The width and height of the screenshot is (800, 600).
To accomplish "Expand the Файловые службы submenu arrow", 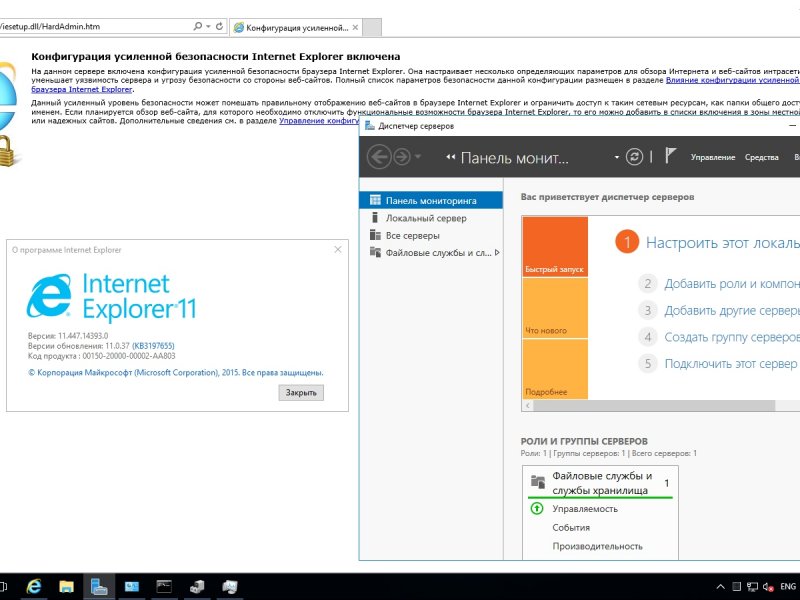I will point(497,253).
